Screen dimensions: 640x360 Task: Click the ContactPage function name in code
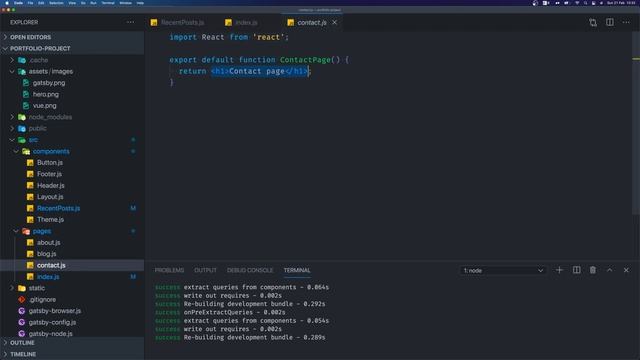pyautogui.click(x=305, y=60)
